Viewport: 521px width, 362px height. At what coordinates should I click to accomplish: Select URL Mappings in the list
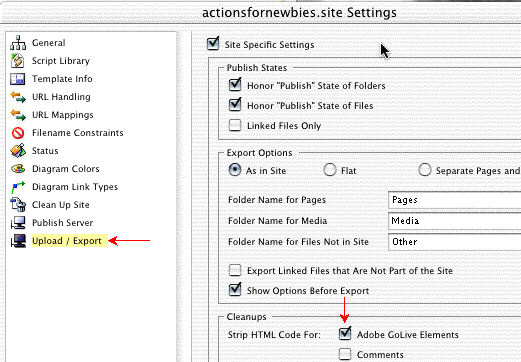[63, 115]
